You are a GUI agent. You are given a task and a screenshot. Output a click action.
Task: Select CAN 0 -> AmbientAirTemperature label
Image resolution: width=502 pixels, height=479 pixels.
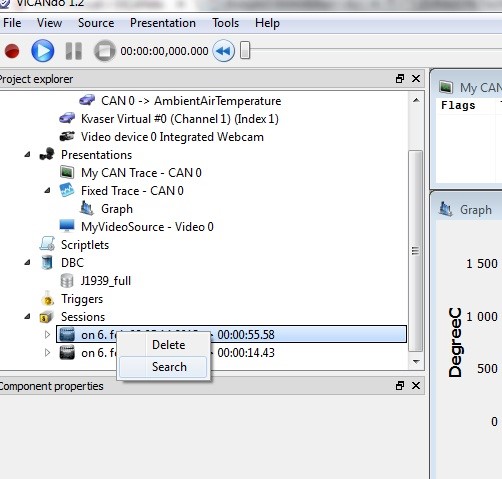point(191,101)
